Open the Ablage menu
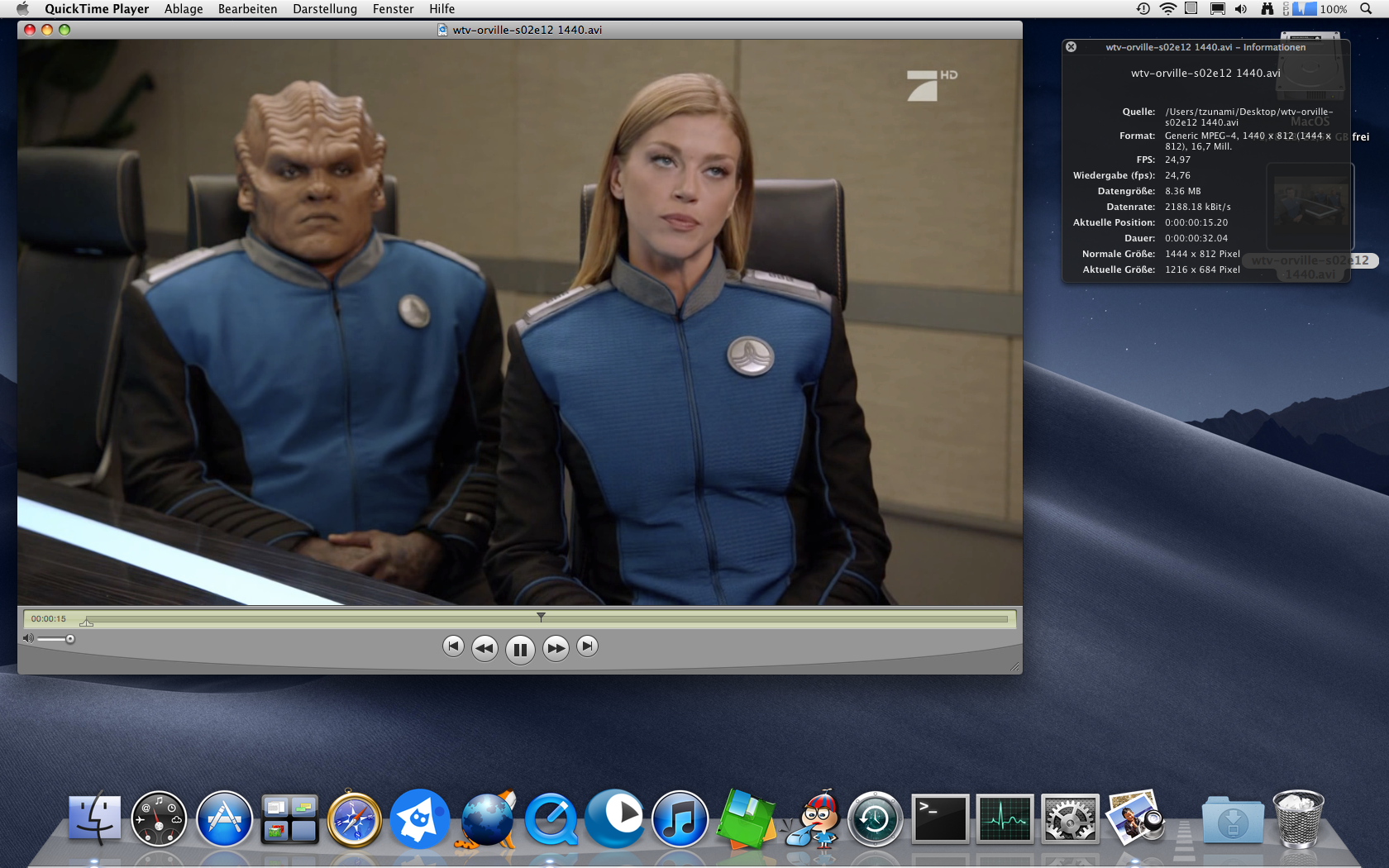The width and height of the screenshot is (1389, 868). click(184, 9)
